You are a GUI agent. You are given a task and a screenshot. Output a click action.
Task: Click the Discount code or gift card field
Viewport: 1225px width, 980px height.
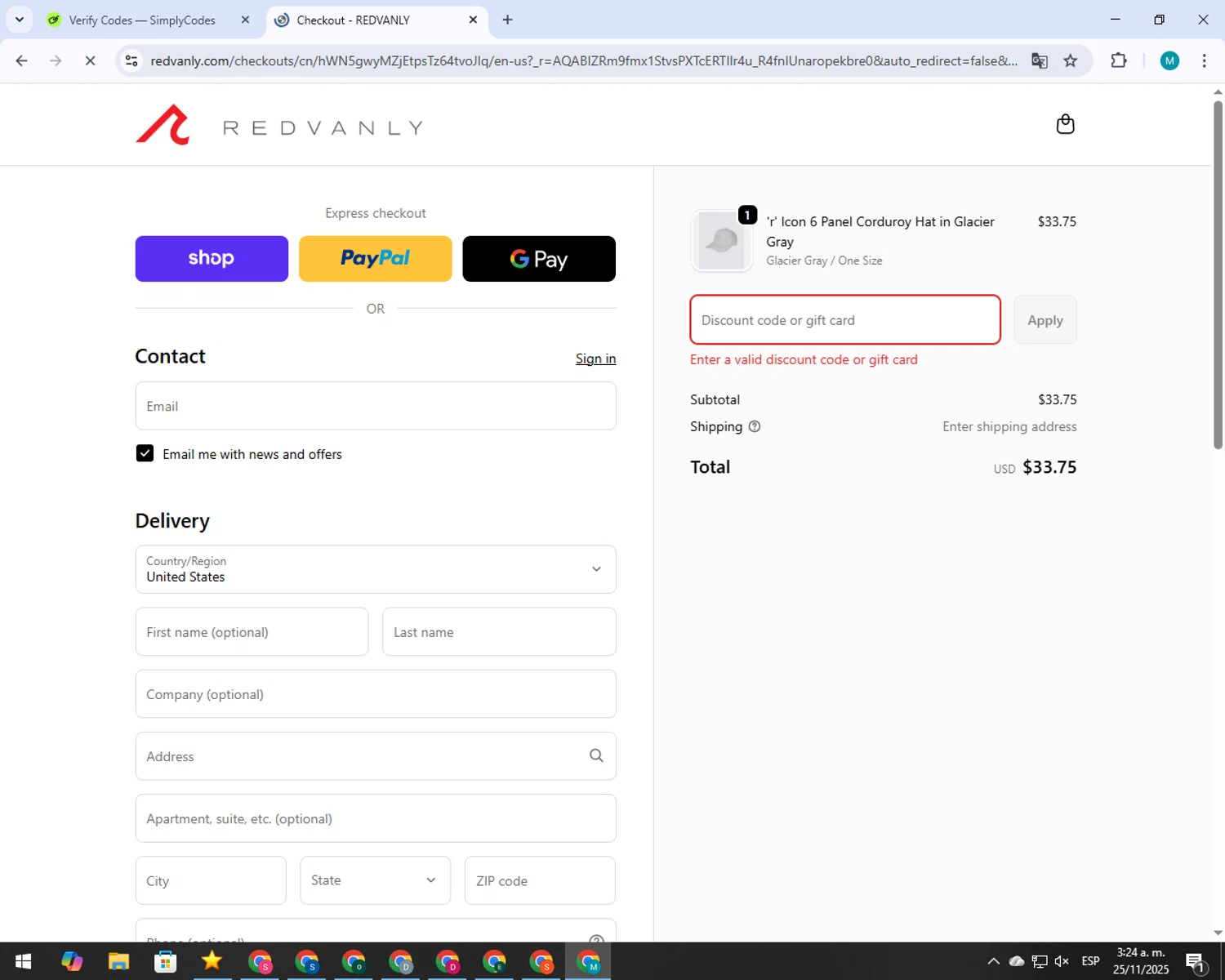point(845,320)
